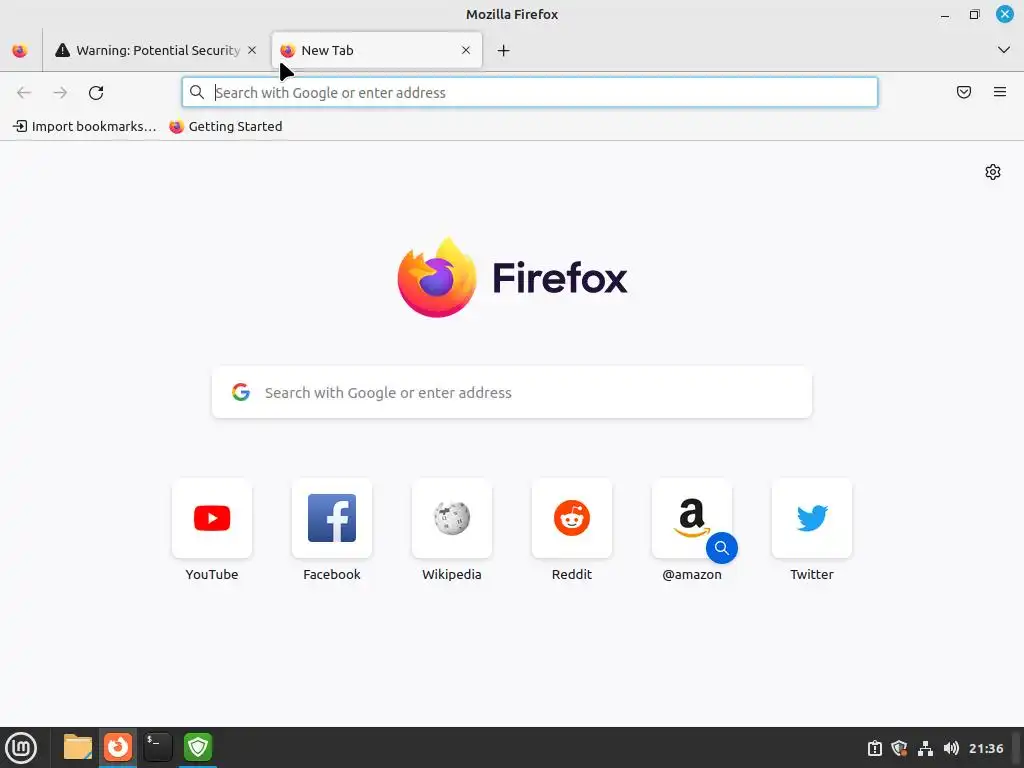
Task: Open the Firefox application hamburger menu
Action: point(1000,92)
